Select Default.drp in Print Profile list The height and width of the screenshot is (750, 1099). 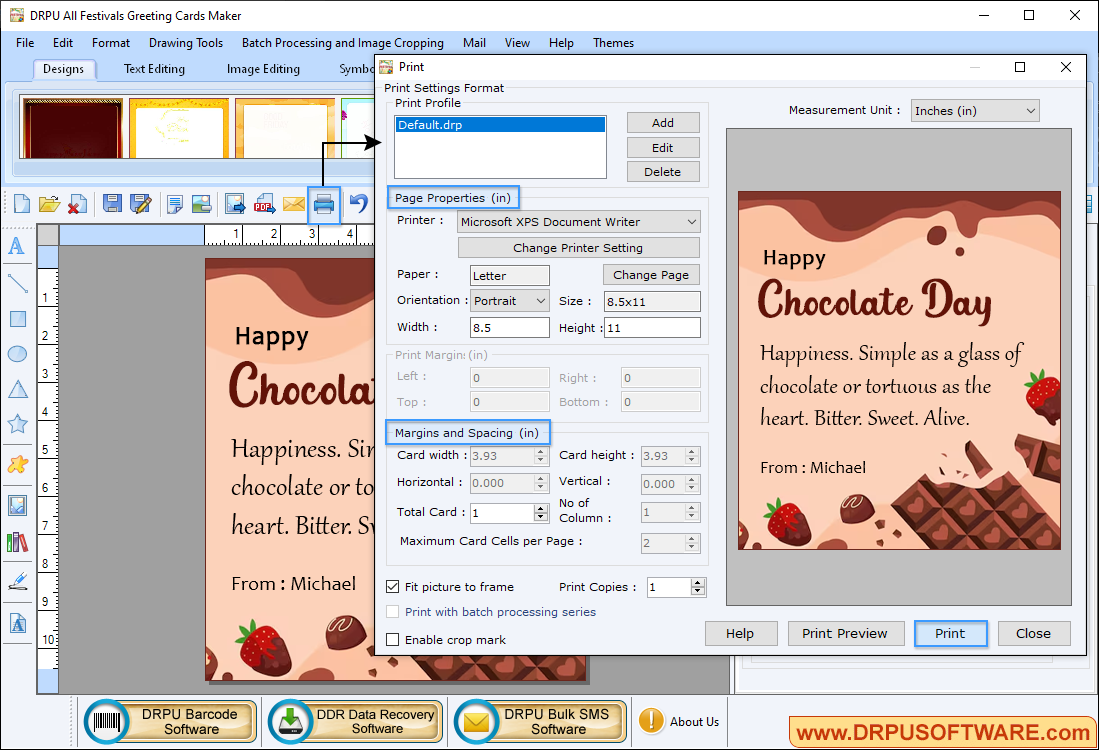coord(500,125)
